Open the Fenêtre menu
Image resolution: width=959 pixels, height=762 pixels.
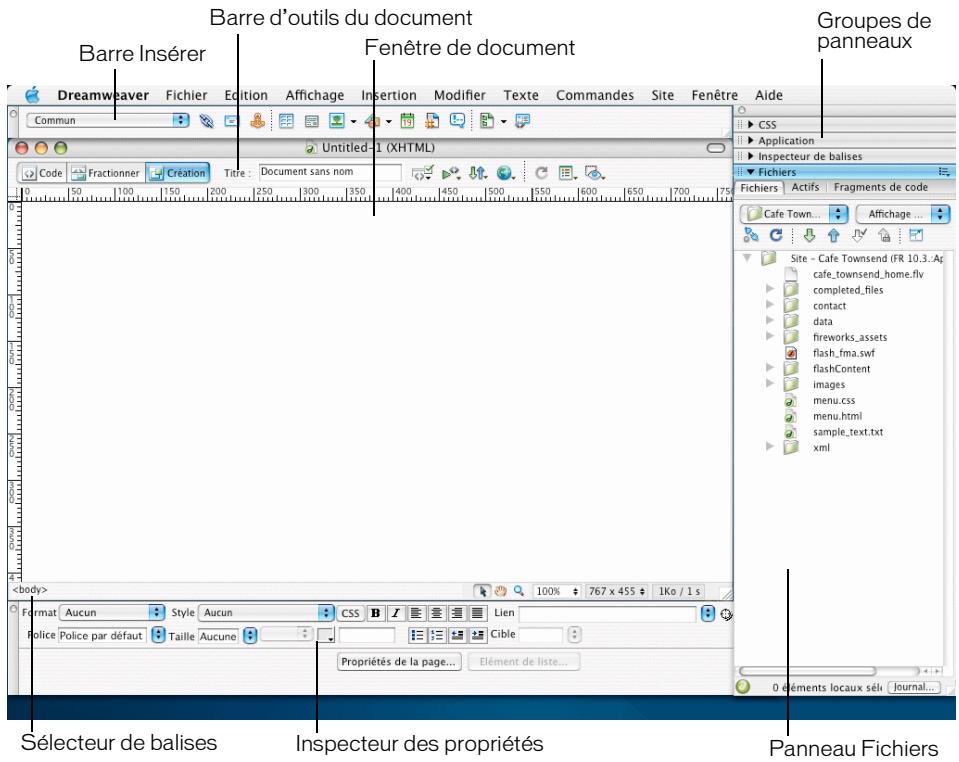714,95
